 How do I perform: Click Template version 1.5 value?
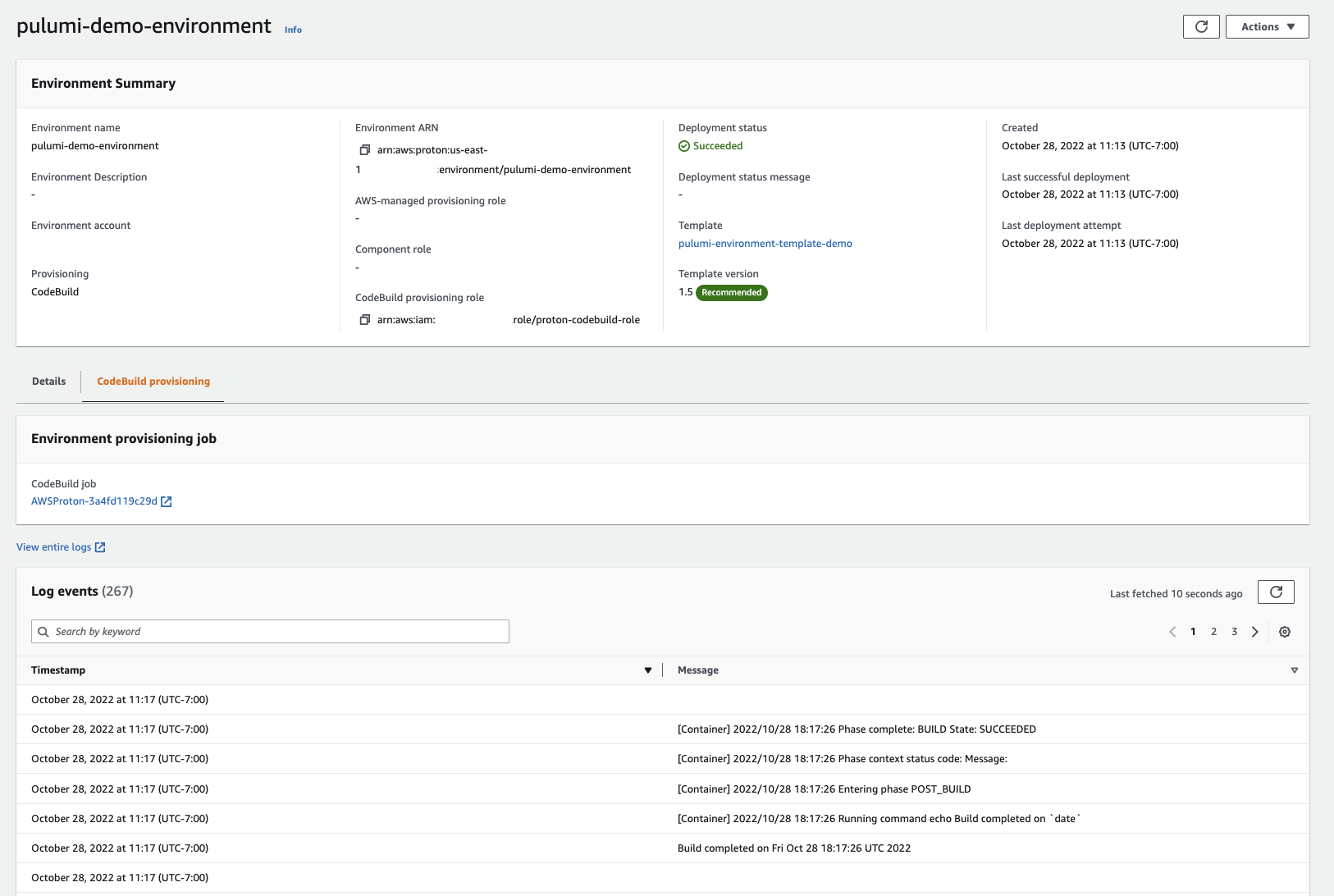(685, 292)
